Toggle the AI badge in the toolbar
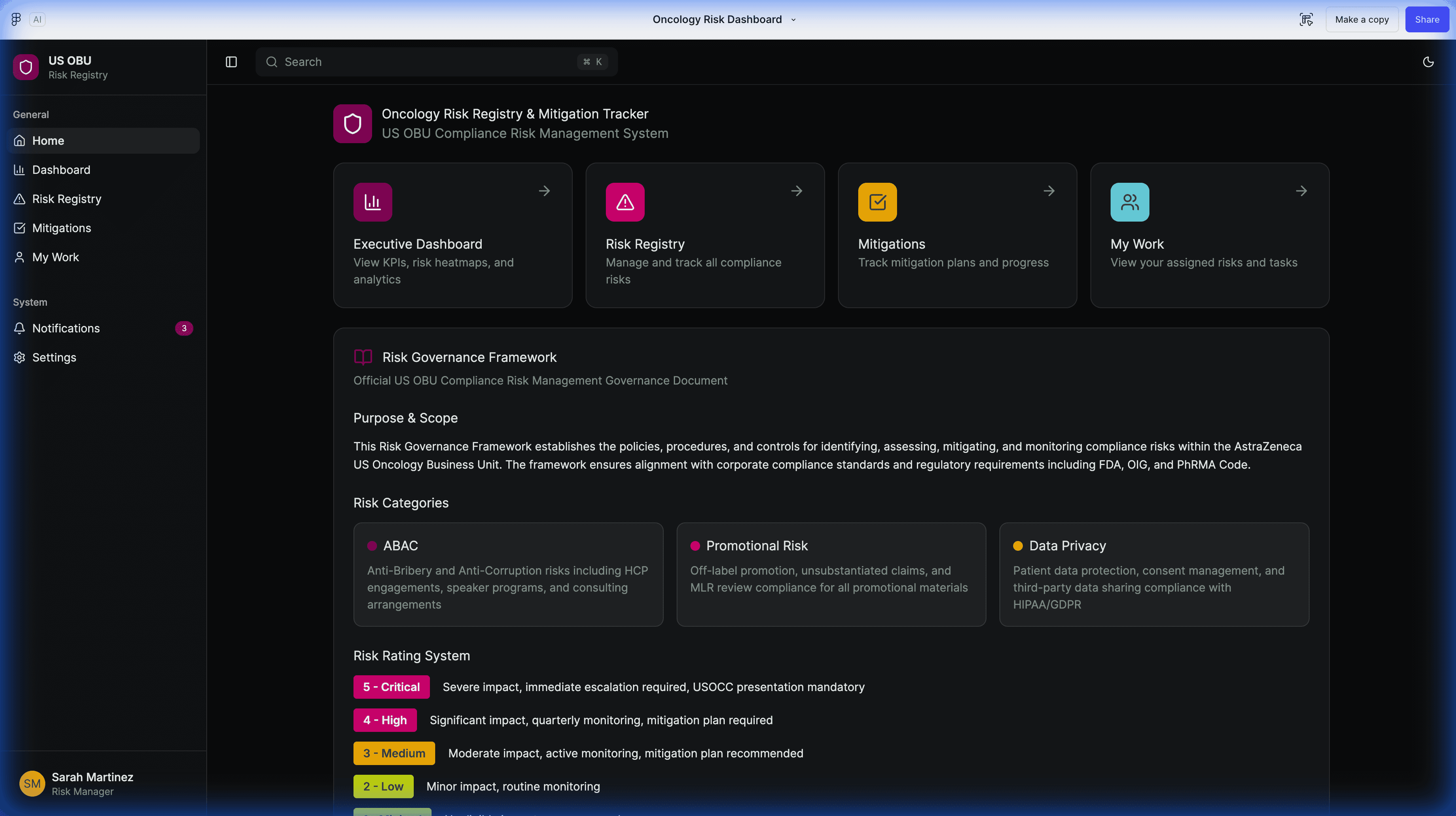Image resolution: width=1456 pixels, height=816 pixels. (37, 19)
